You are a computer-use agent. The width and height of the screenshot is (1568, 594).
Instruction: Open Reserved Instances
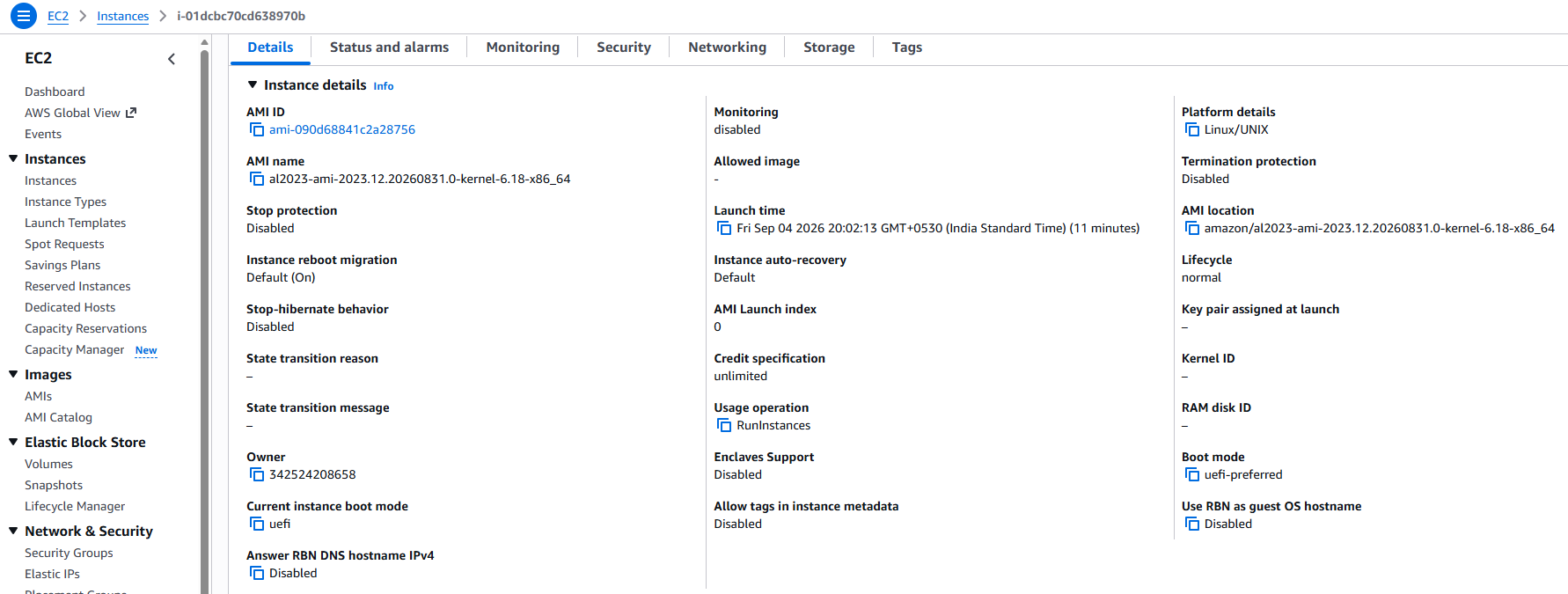(x=77, y=286)
